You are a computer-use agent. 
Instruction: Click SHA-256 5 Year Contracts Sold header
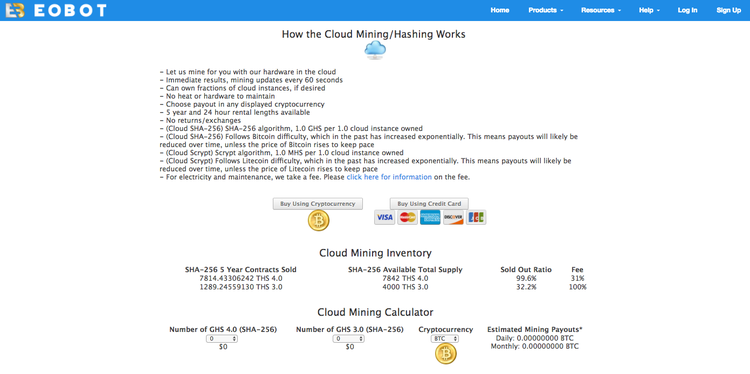click(x=241, y=270)
